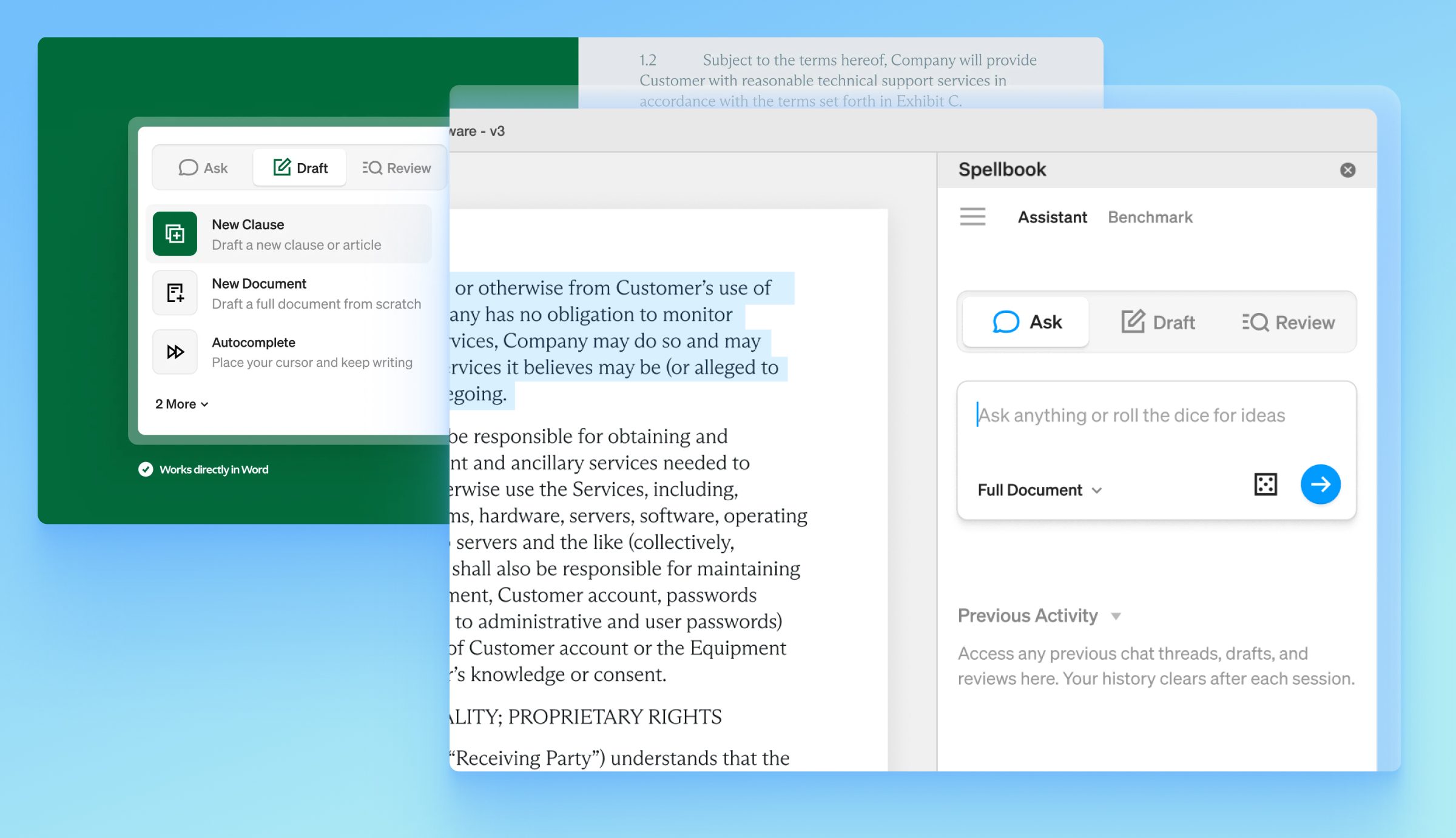The image size is (1456, 838).
Task: Close the Spellbook panel
Action: coord(1347,170)
